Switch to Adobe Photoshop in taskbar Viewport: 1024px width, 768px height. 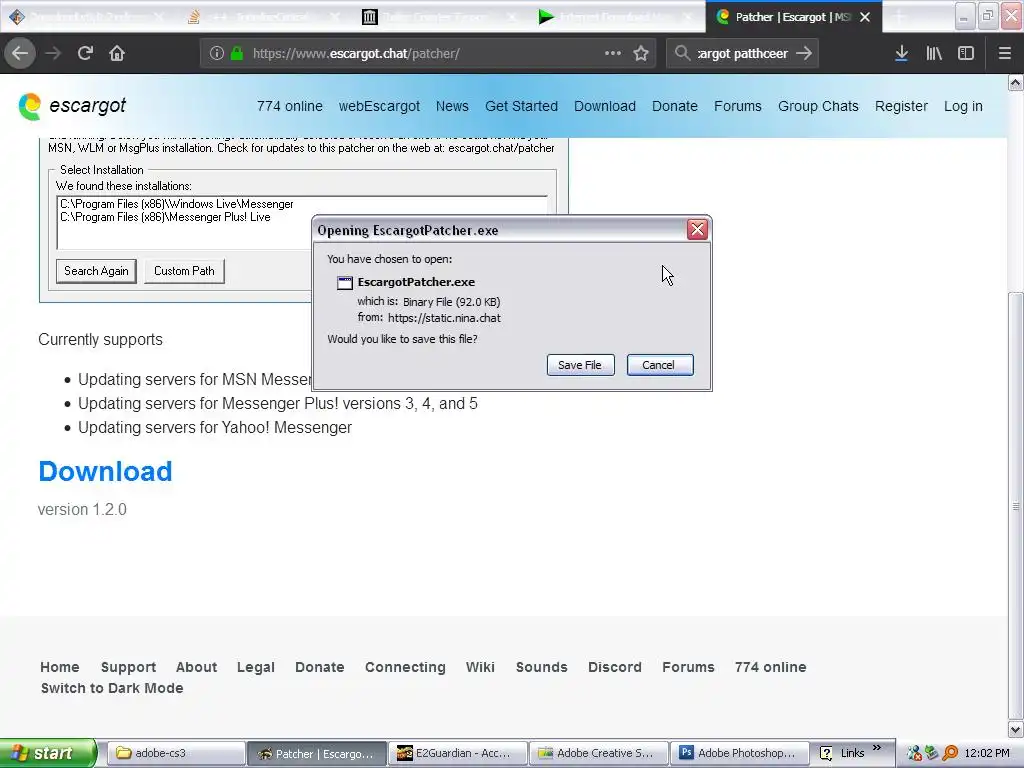[x=739, y=753]
